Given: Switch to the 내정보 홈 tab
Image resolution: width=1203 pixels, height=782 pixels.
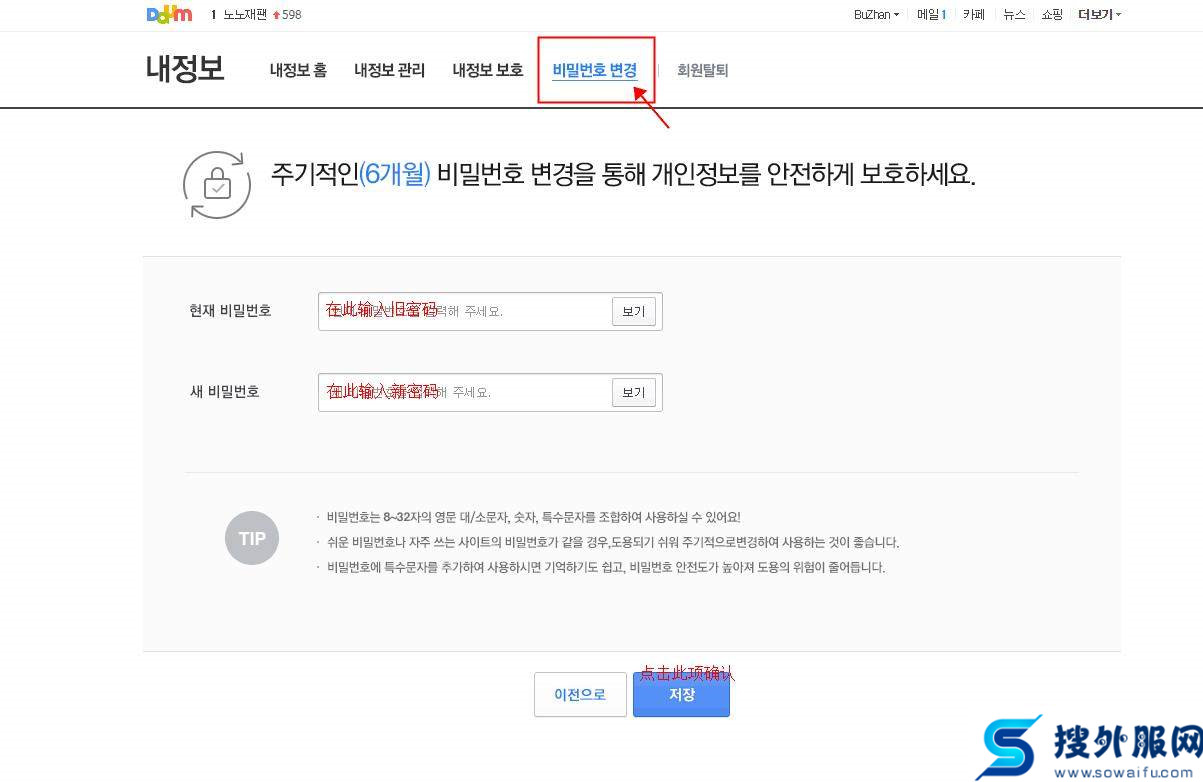Looking at the screenshot, I should [298, 70].
